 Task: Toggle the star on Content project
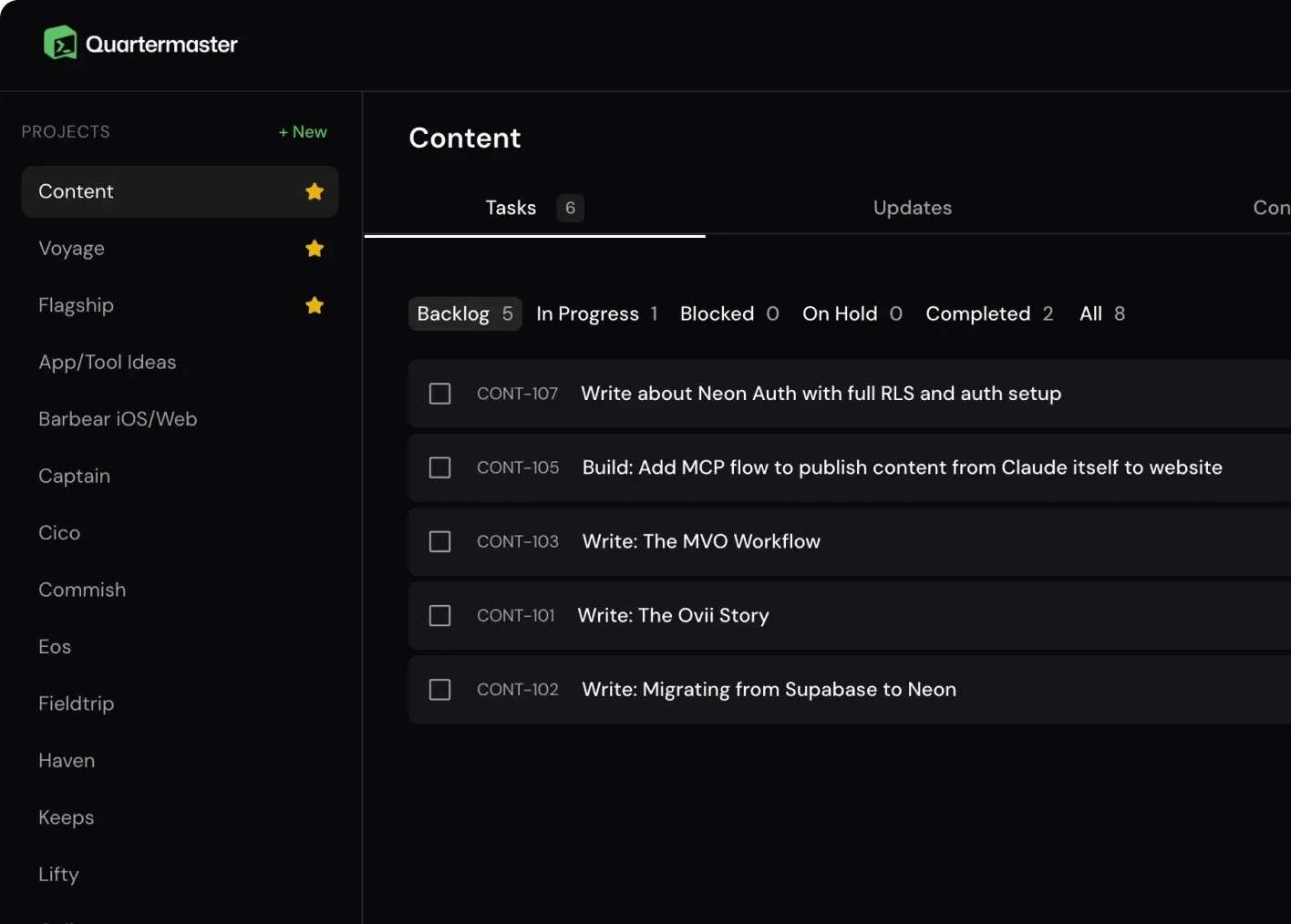click(x=315, y=191)
